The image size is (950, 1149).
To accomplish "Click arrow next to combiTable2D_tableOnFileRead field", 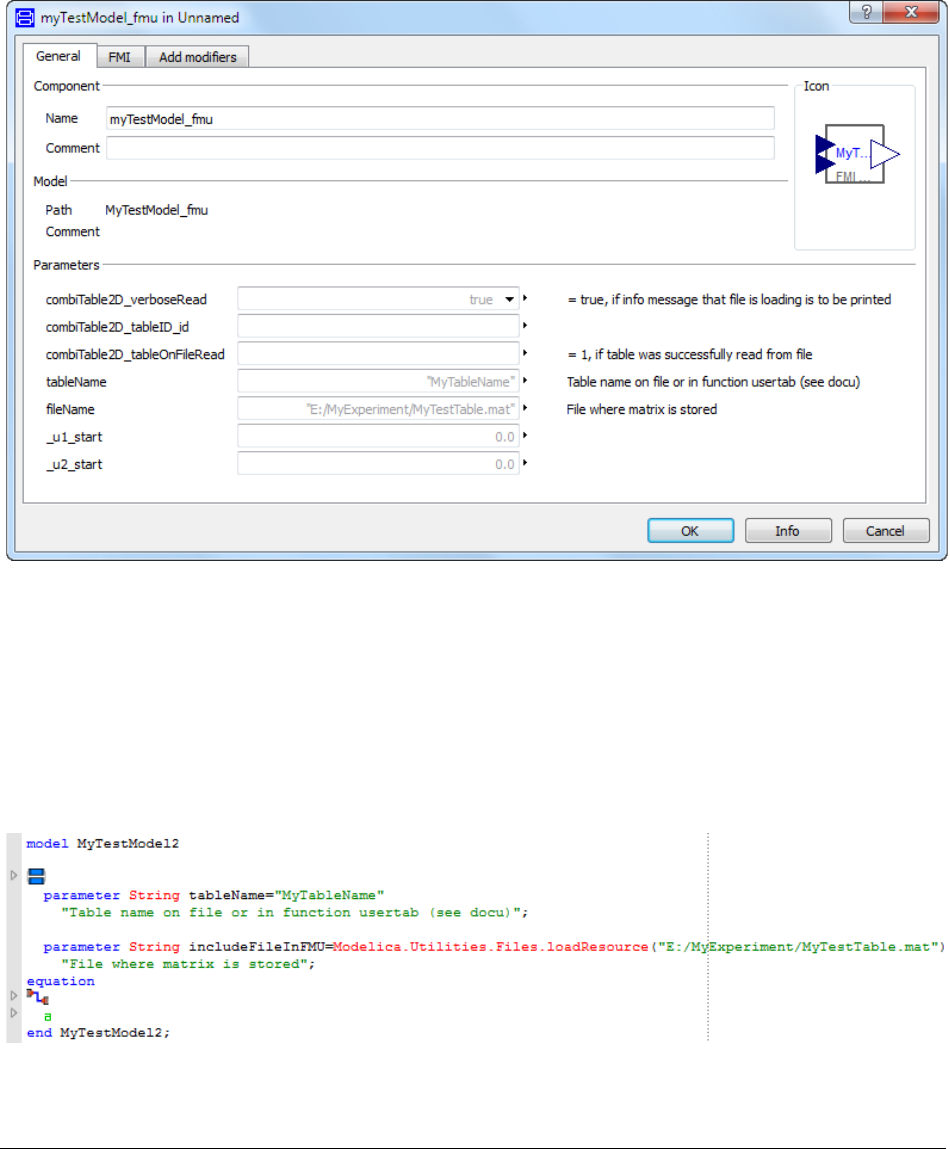I will pyautogui.click(x=525, y=353).
